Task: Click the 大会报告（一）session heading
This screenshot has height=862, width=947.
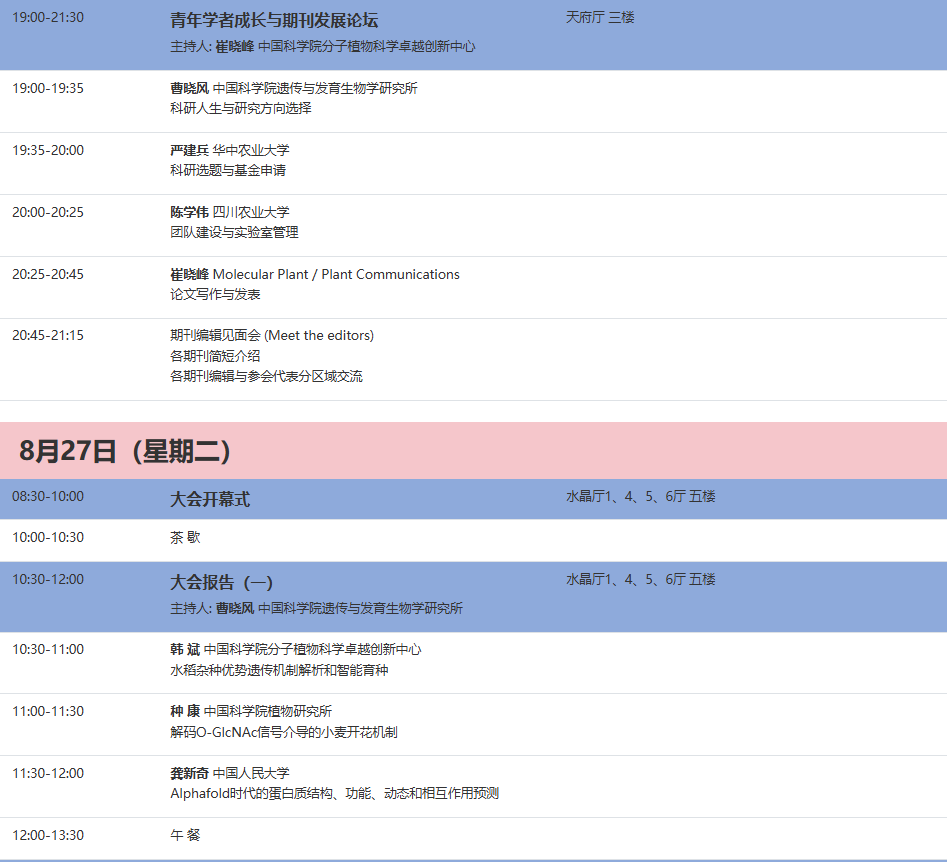Action: pos(221,582)
